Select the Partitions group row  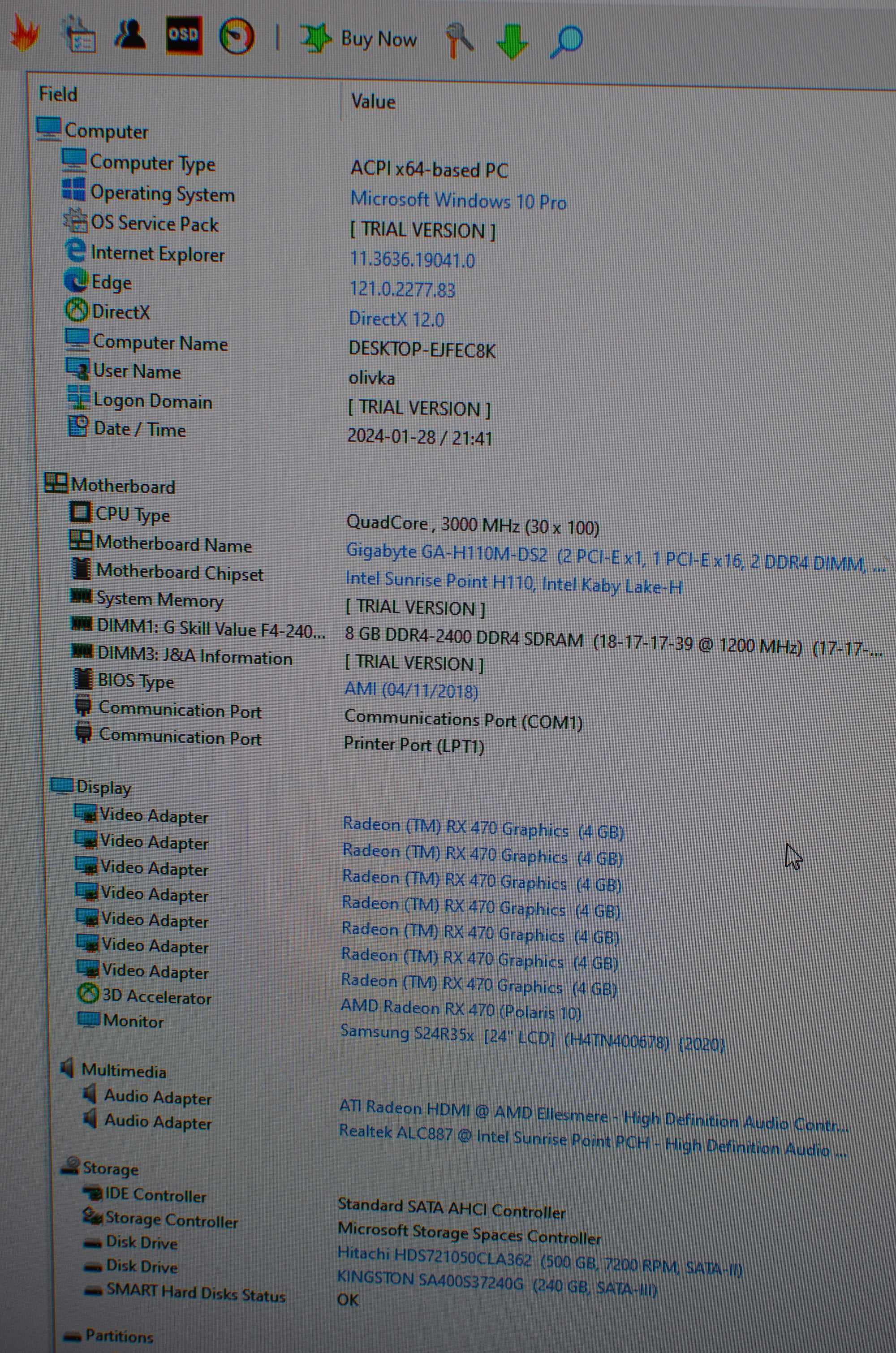[108, 1335]
